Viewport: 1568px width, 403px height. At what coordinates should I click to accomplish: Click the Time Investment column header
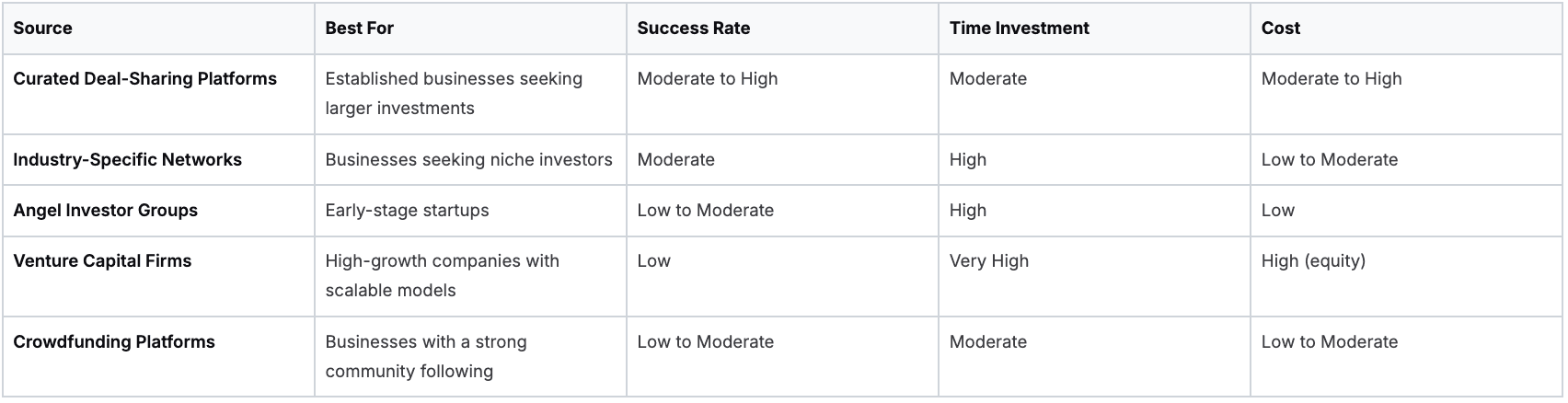[x=1019, y=29]
